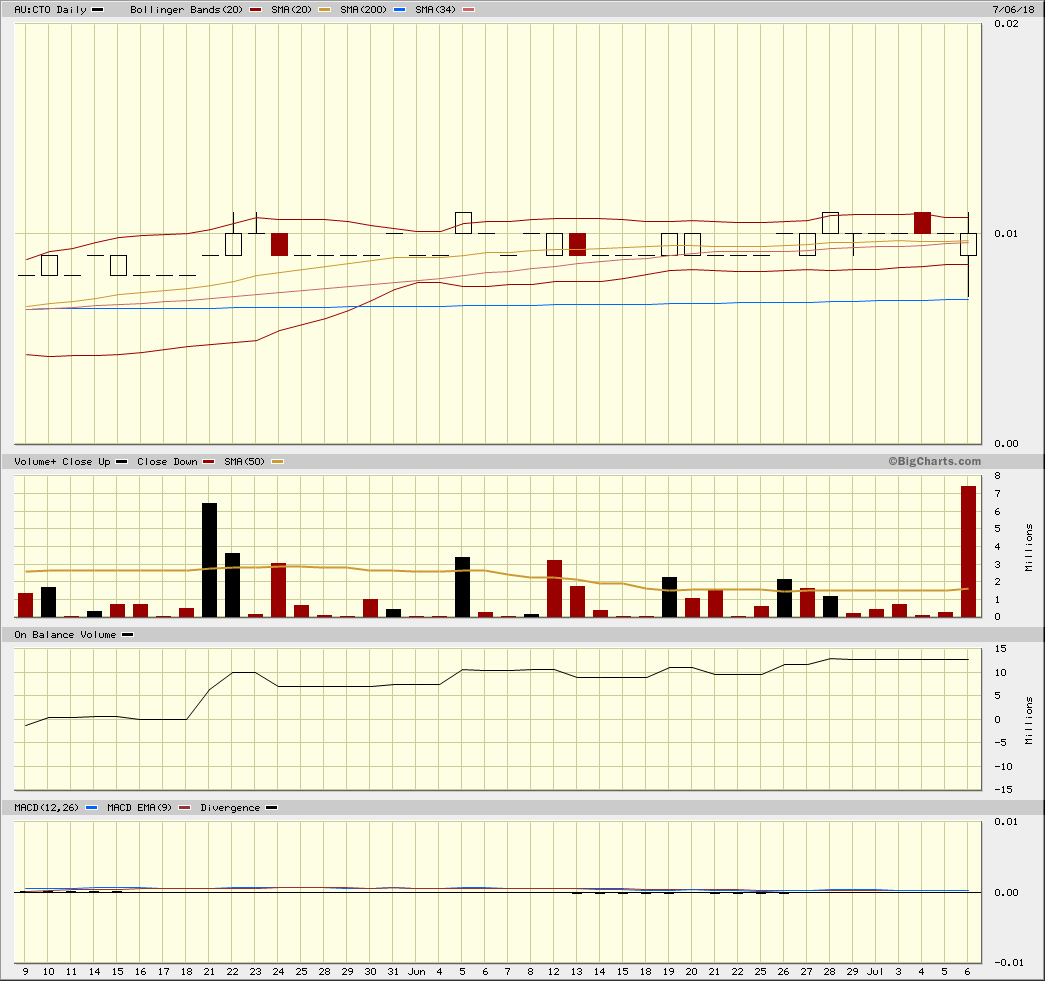The height and width of the screenshot is (981, 1045).
Task: Click the black Close Up legend swatch
Action: click(x=121, y=462)
